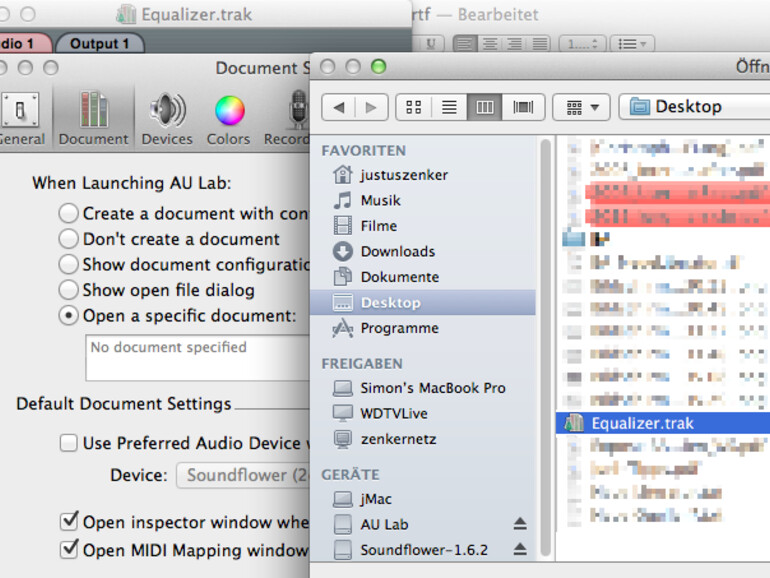770x578 pixels.
Task: Select Soundflower-1.6.2 volume under Geräte
Action: click(x=411, y=550)
